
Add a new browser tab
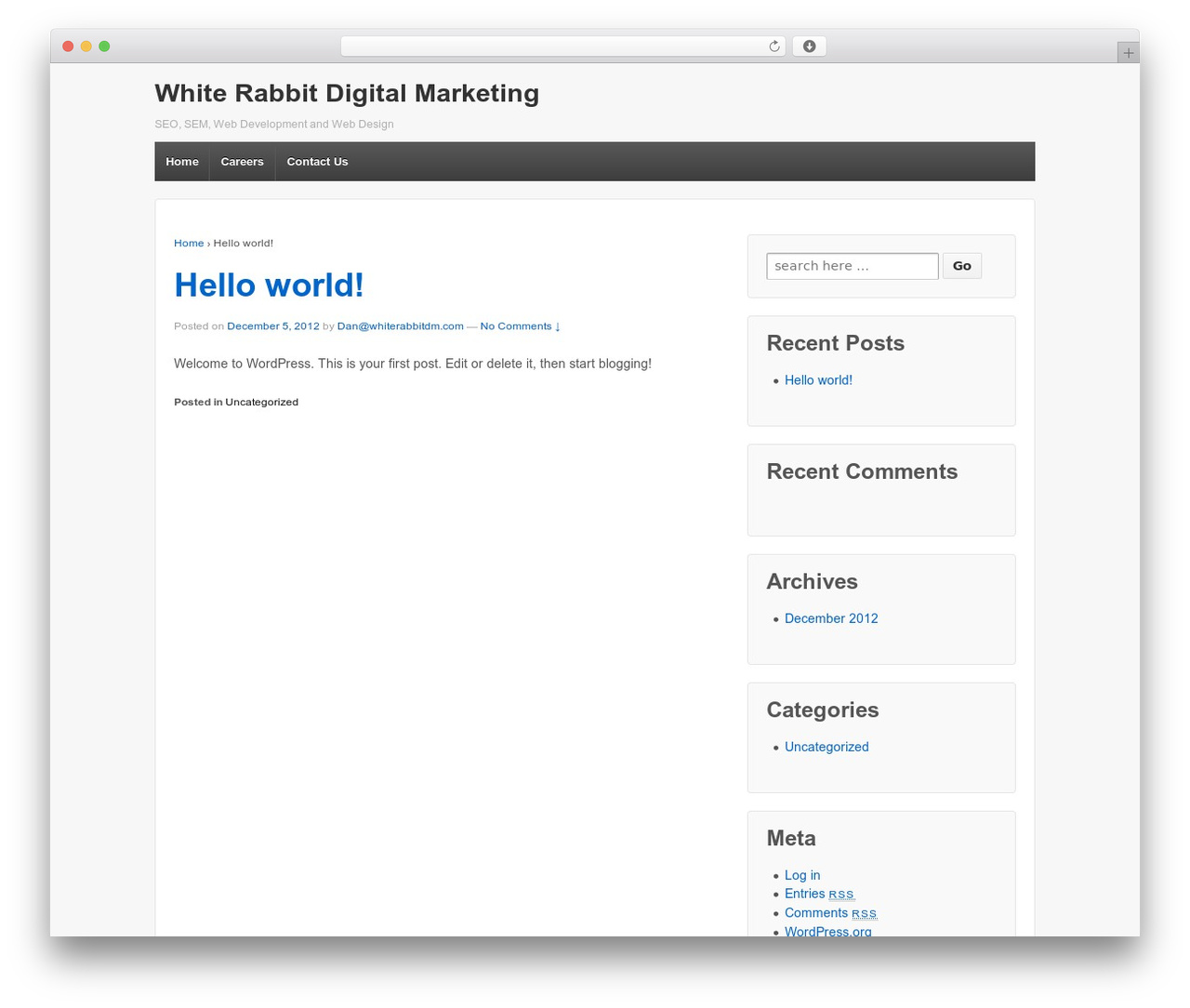(1128, 53)
